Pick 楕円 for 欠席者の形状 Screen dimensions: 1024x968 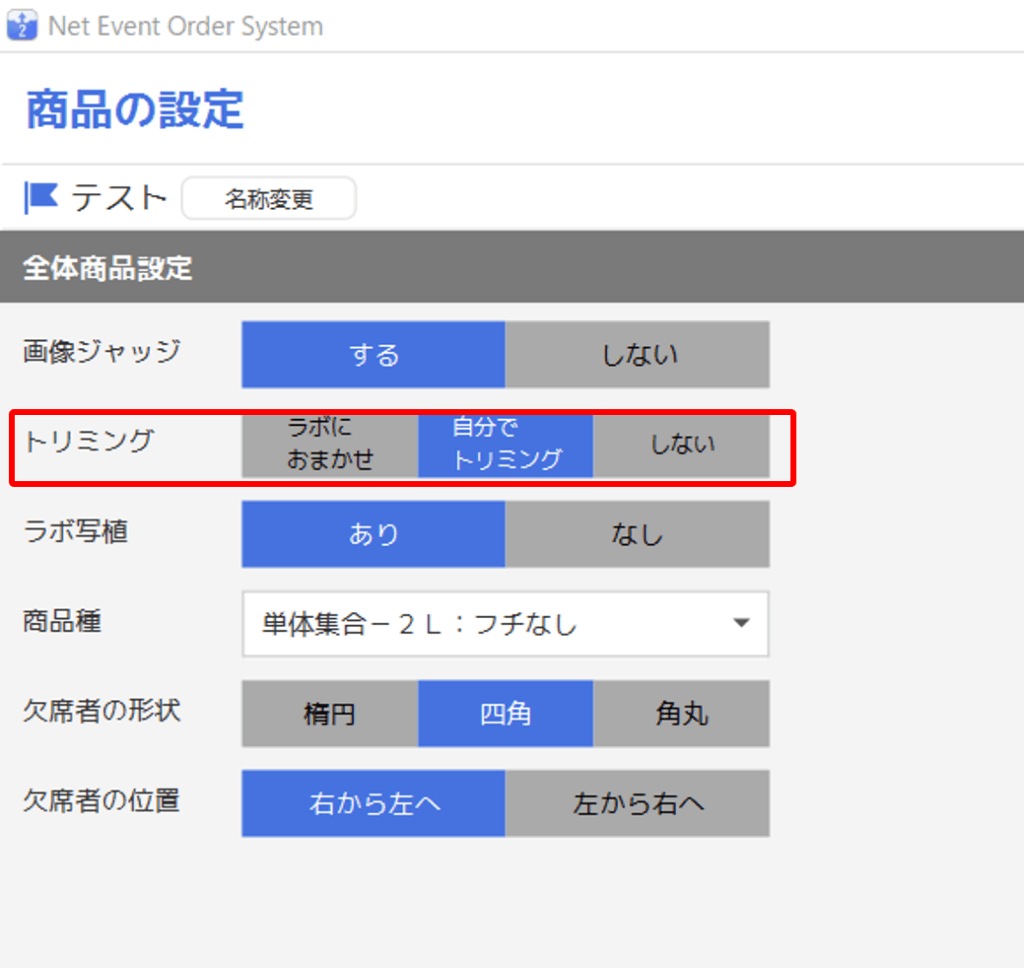pyautogui.click(x=330, y=713)
